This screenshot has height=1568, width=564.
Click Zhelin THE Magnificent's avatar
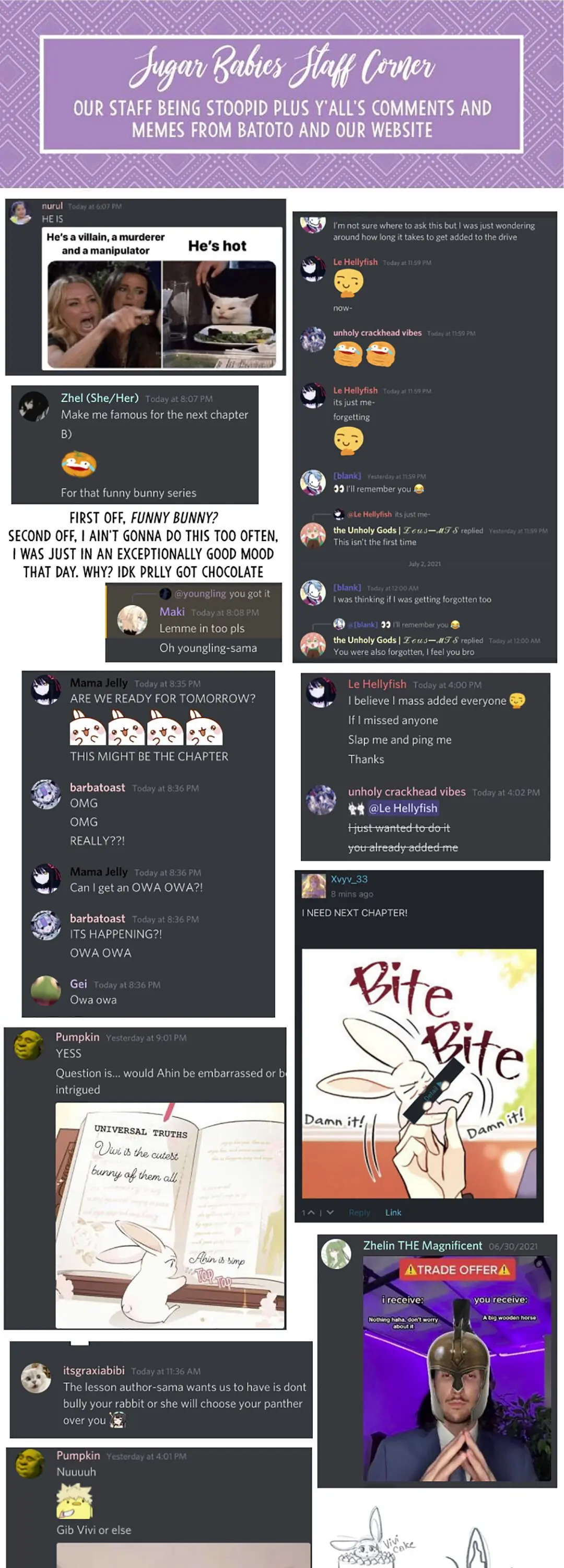pyautogui.click(x=336, y=1253)
